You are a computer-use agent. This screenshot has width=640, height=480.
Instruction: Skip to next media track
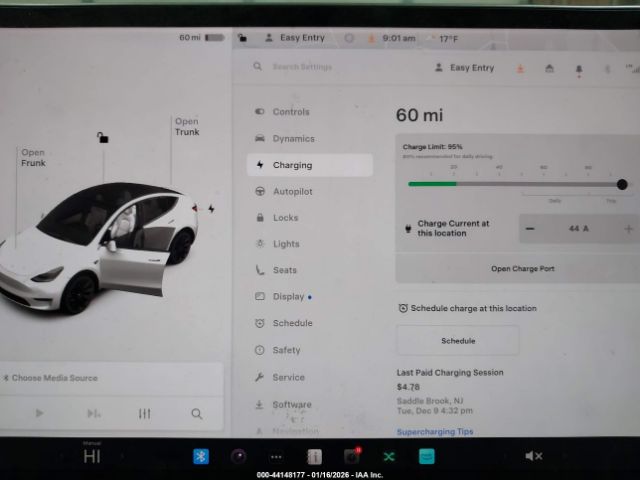pyautogui.click(x=93, y=413)
